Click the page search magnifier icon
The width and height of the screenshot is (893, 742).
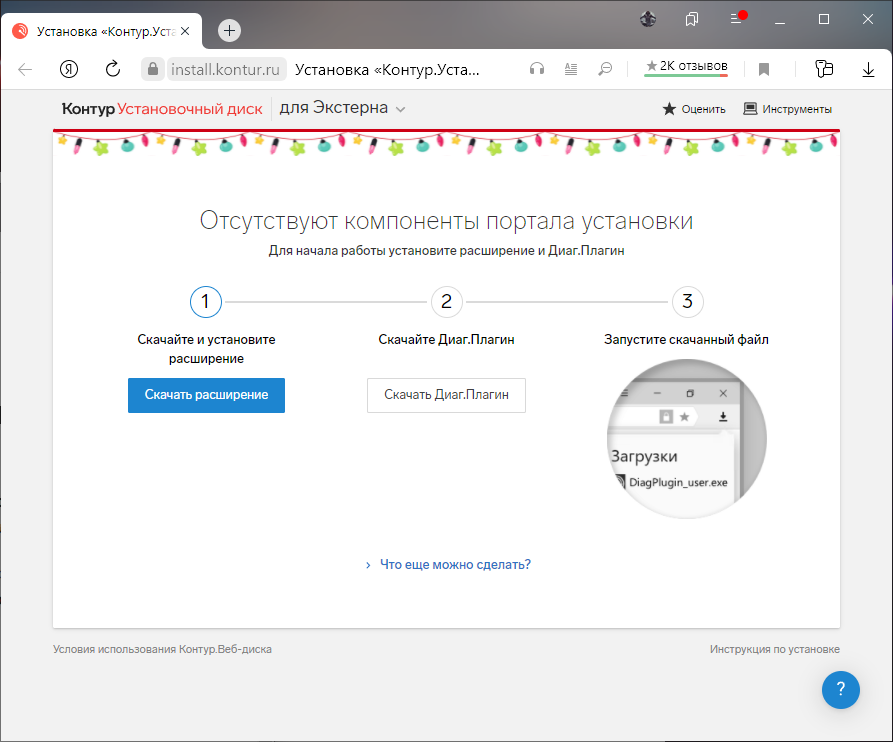tap(605, 69)
